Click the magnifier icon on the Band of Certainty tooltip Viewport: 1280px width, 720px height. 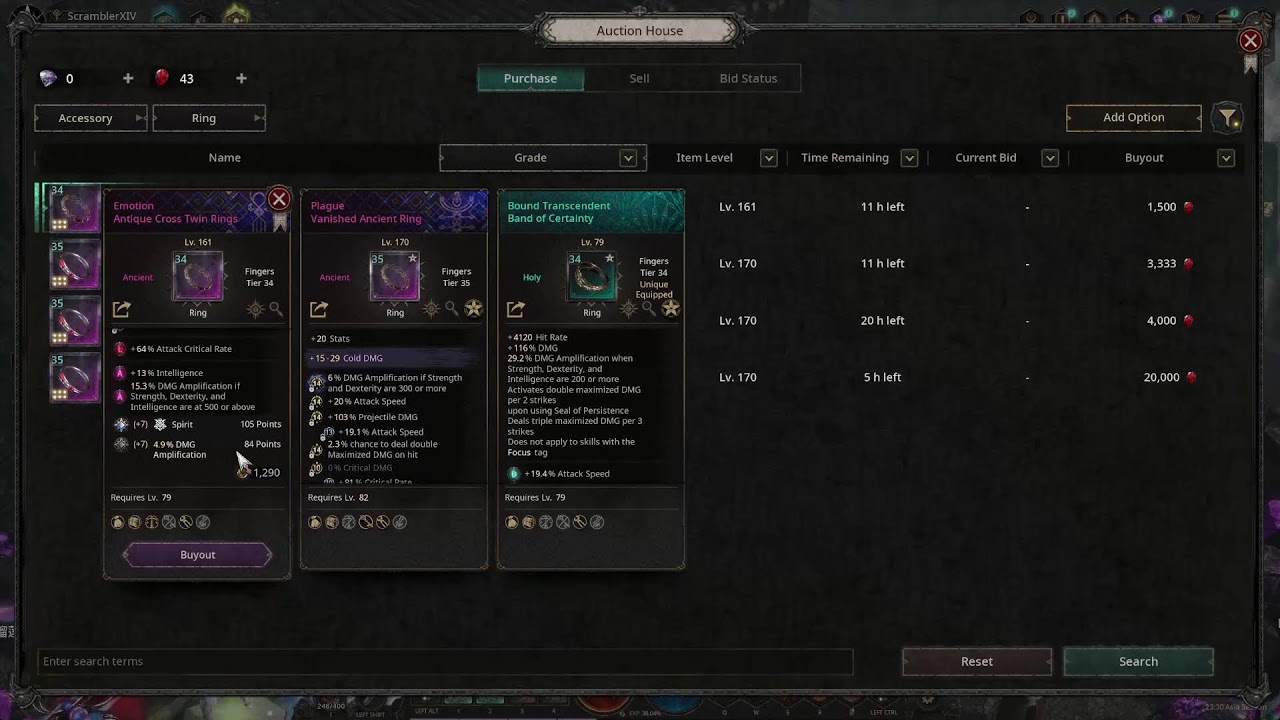649,309
